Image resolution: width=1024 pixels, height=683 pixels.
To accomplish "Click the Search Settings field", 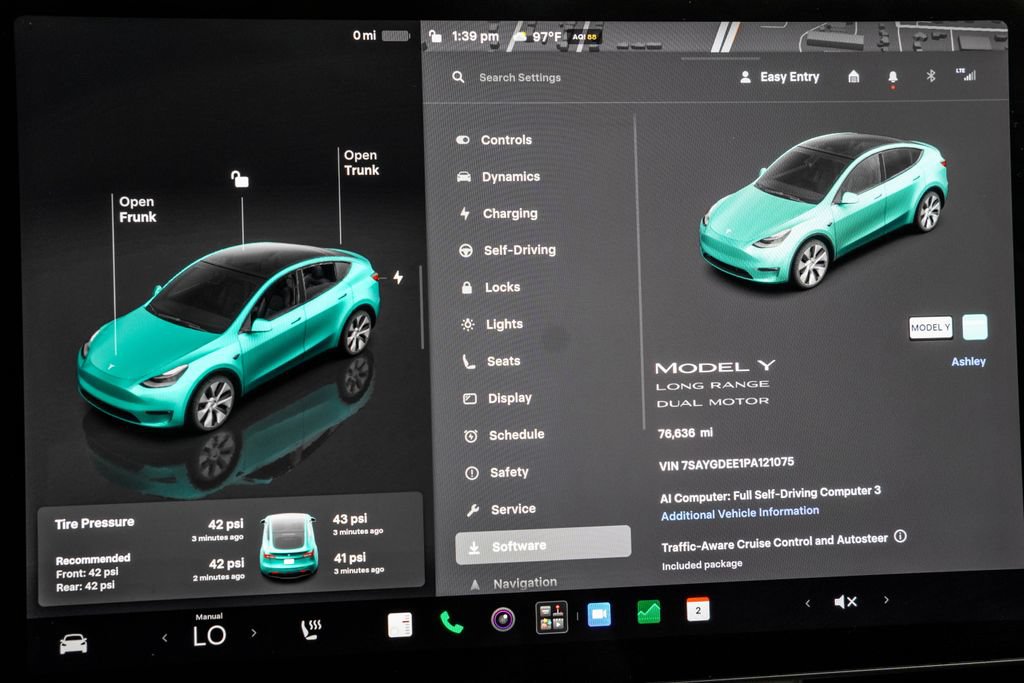I will pos(520,77).
